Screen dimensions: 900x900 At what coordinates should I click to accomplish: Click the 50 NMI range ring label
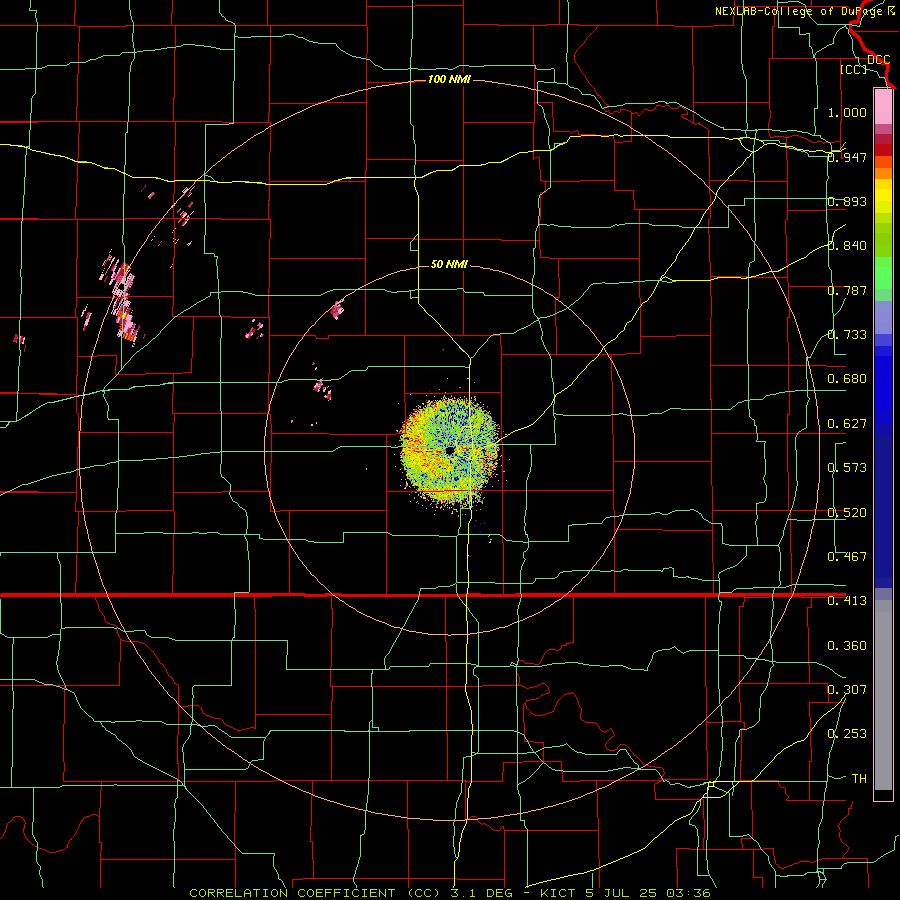(x=449, y=264)
